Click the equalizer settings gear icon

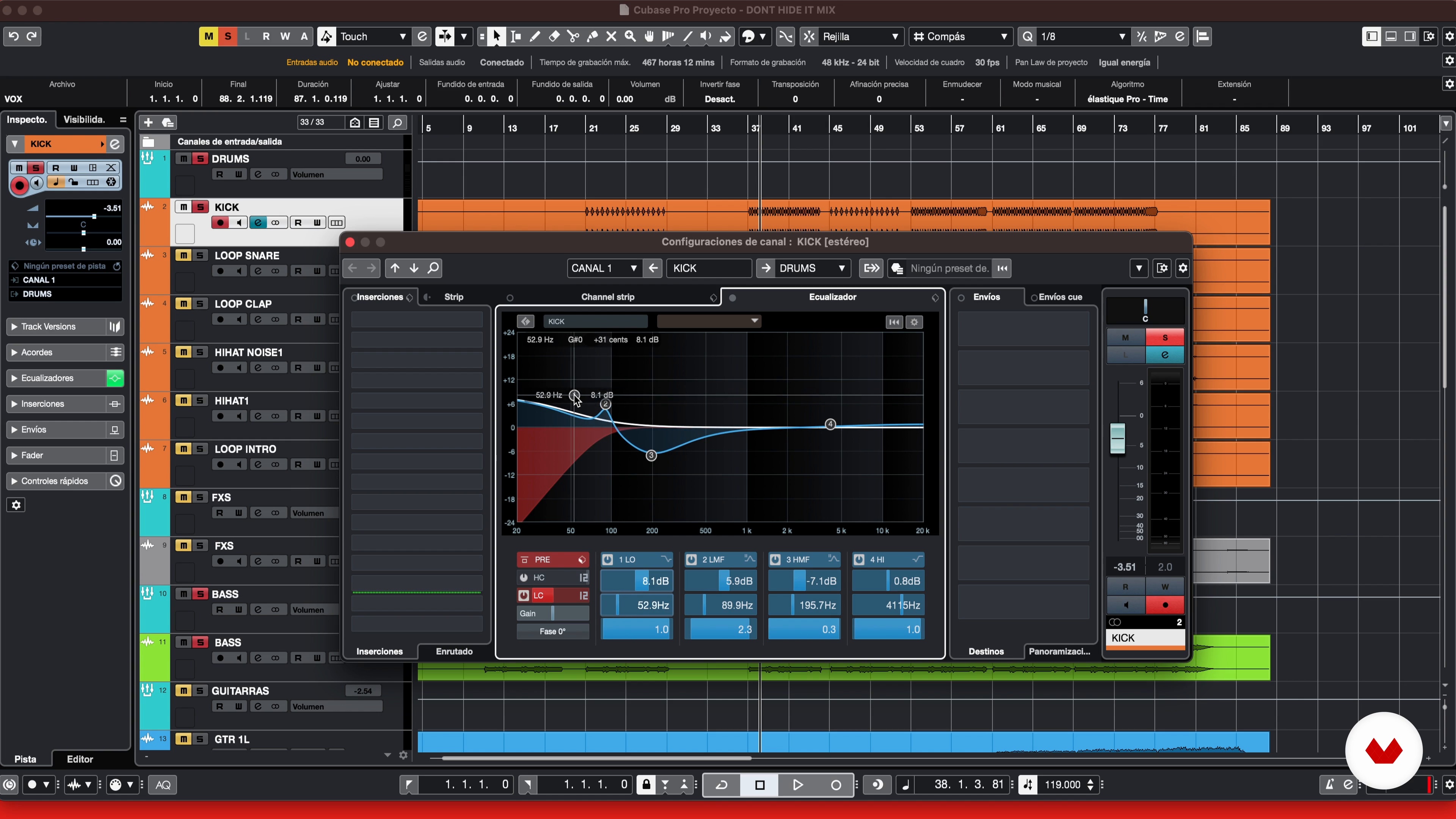click(915, 322)
